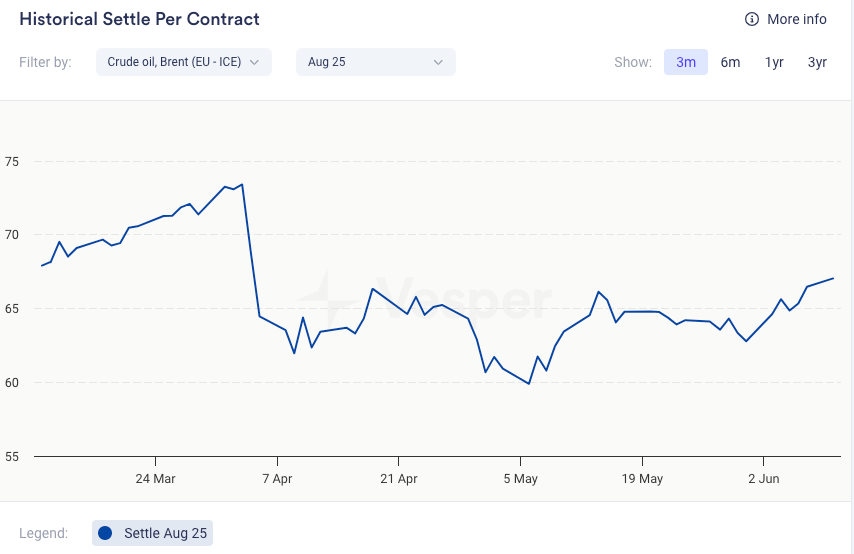Click the chevron on the Aug 25 selector
The width and height of the screenshot is (854, 554).
click(x=438, y=62)
